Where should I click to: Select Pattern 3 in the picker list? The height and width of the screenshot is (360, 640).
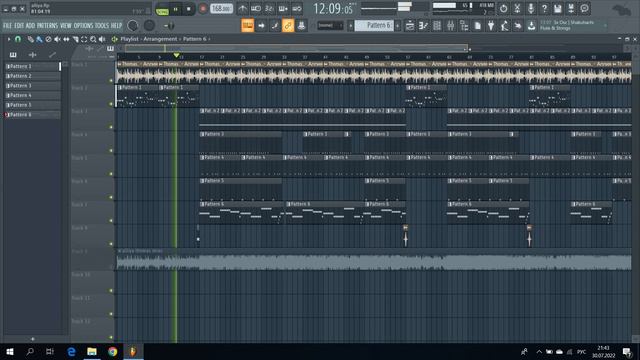tap(32, 86)
